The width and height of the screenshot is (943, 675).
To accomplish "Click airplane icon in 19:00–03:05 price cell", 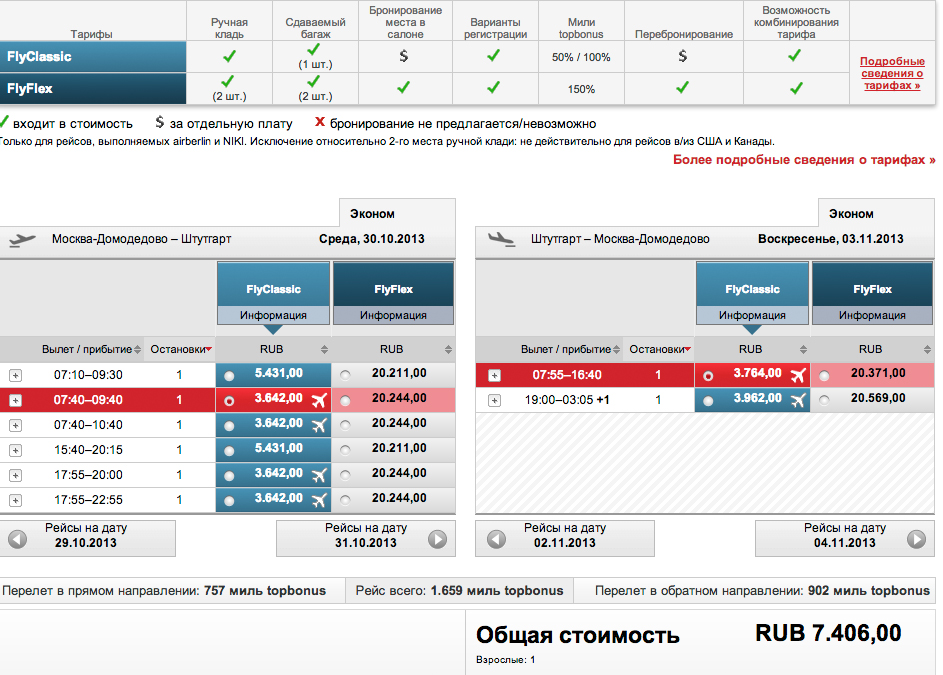I will pyautogui.click(x=797, y=400).
